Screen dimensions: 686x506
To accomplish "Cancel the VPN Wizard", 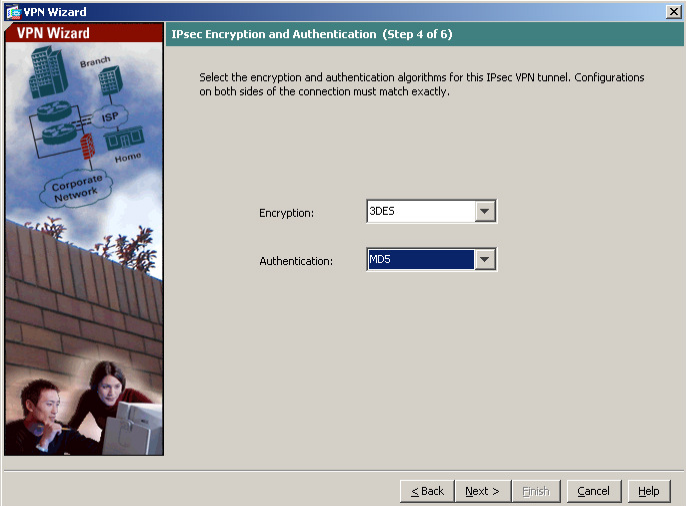I will (594, 491).
